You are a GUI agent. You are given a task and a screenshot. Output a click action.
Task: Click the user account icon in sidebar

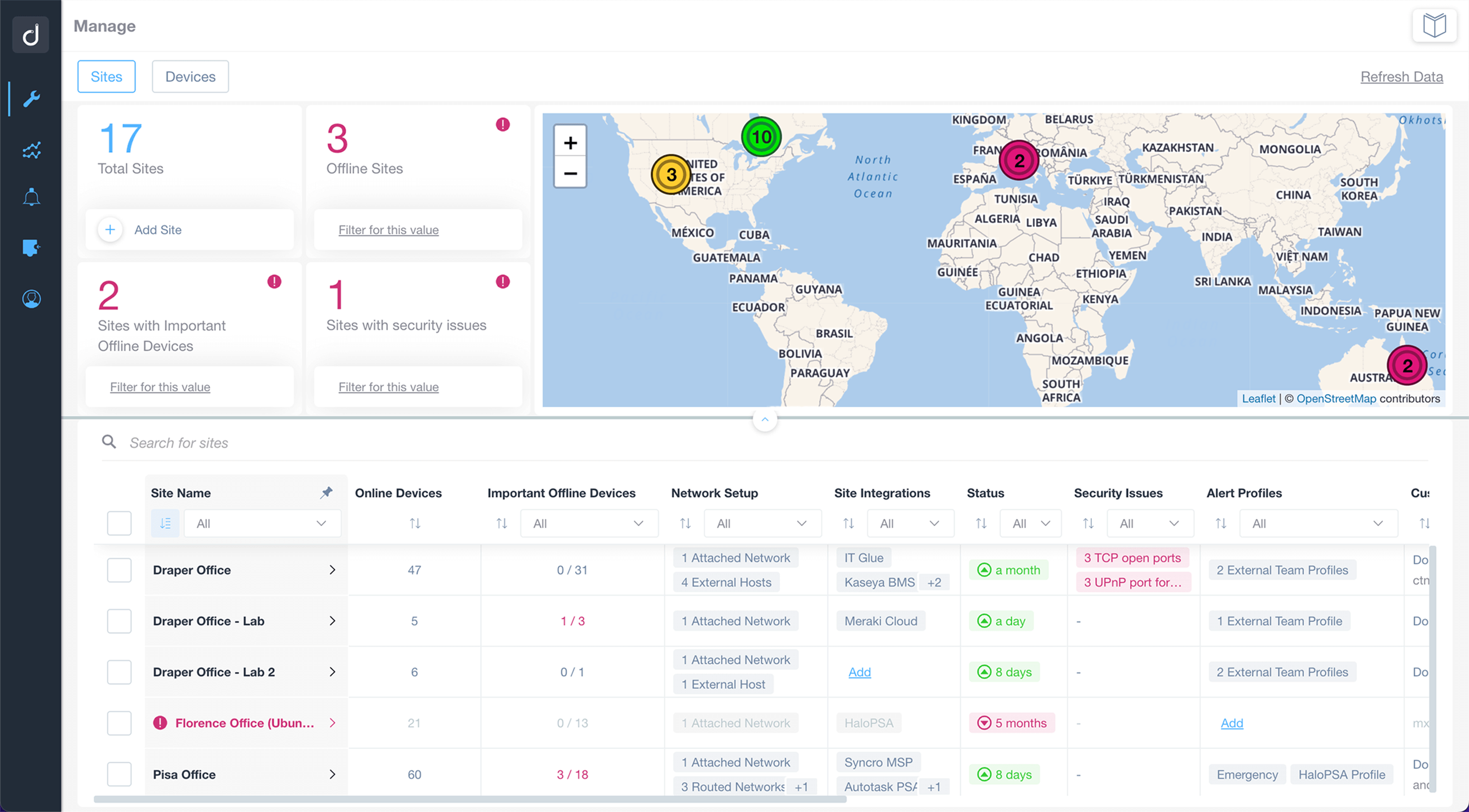click(x=32, y=299)
